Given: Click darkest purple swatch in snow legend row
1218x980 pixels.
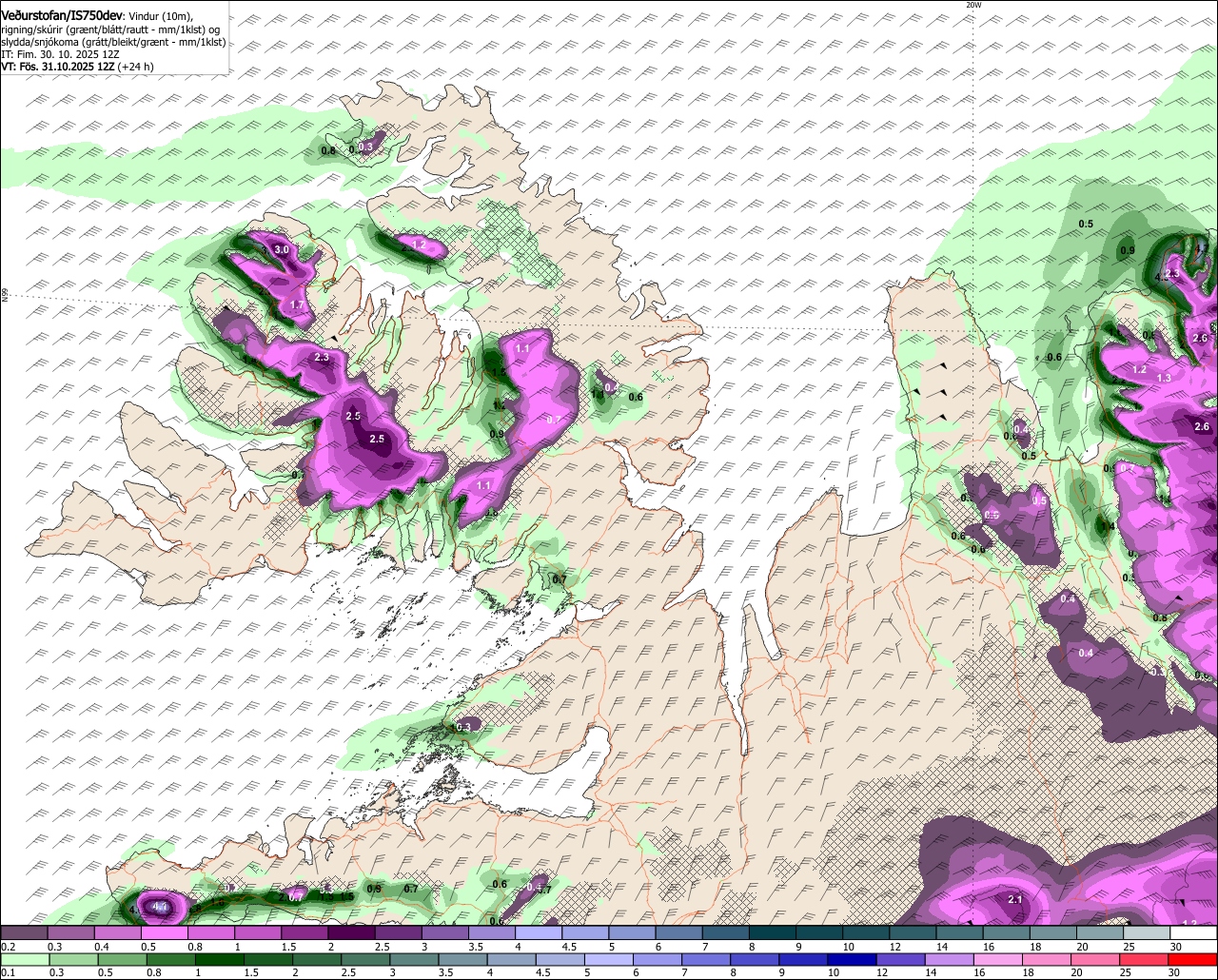Looking at the screenshot, I should (351, 932).
